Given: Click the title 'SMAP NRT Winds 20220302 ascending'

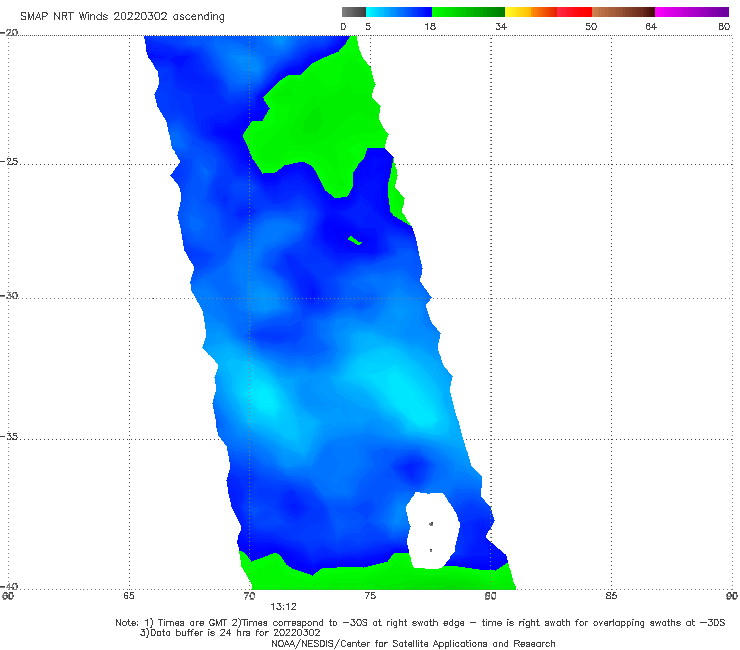Looking at the screenshot, I should (122, 16).
